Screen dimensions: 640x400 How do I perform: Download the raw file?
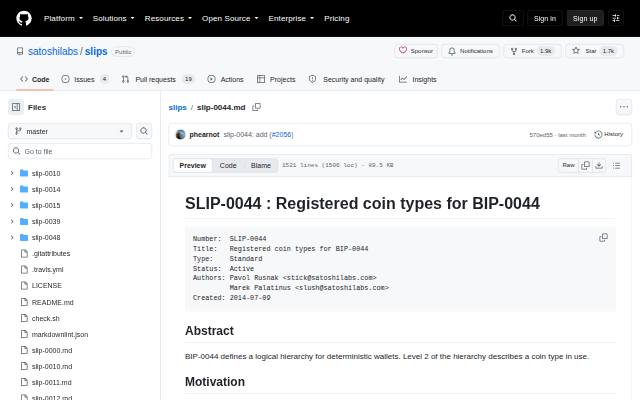(599, 165)
